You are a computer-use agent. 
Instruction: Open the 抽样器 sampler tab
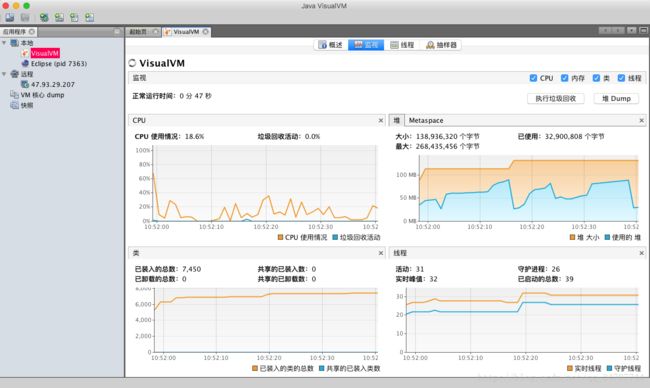coord(441,45)
